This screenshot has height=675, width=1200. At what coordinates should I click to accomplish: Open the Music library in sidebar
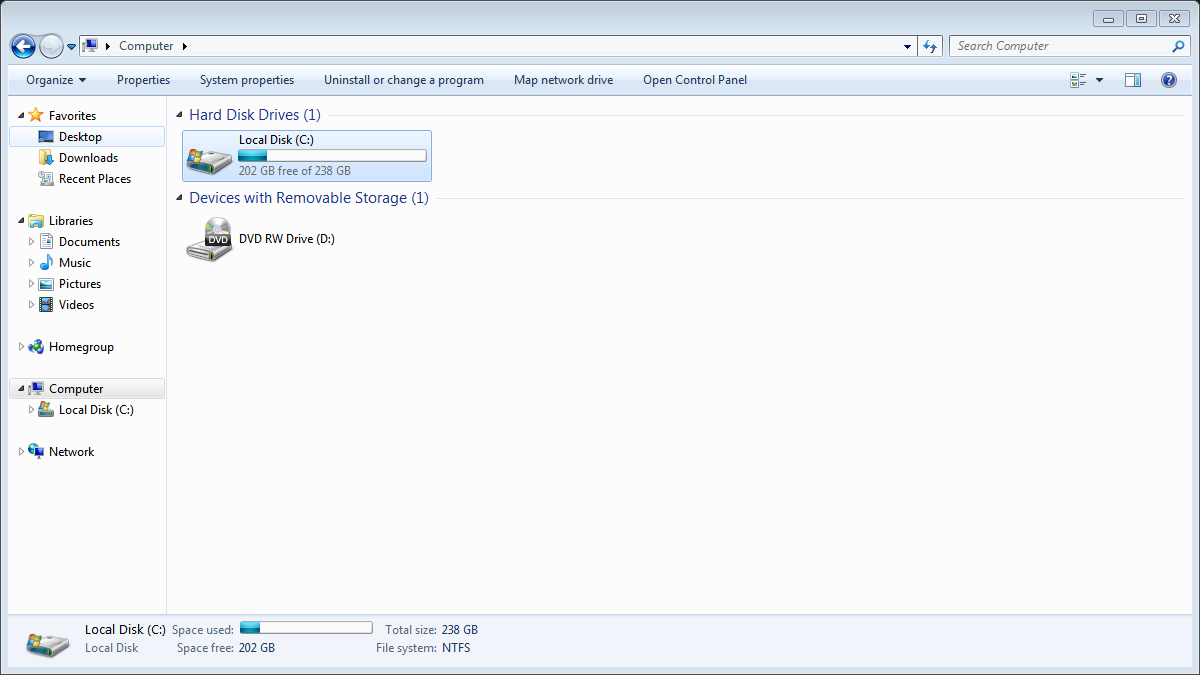[75, 263]
